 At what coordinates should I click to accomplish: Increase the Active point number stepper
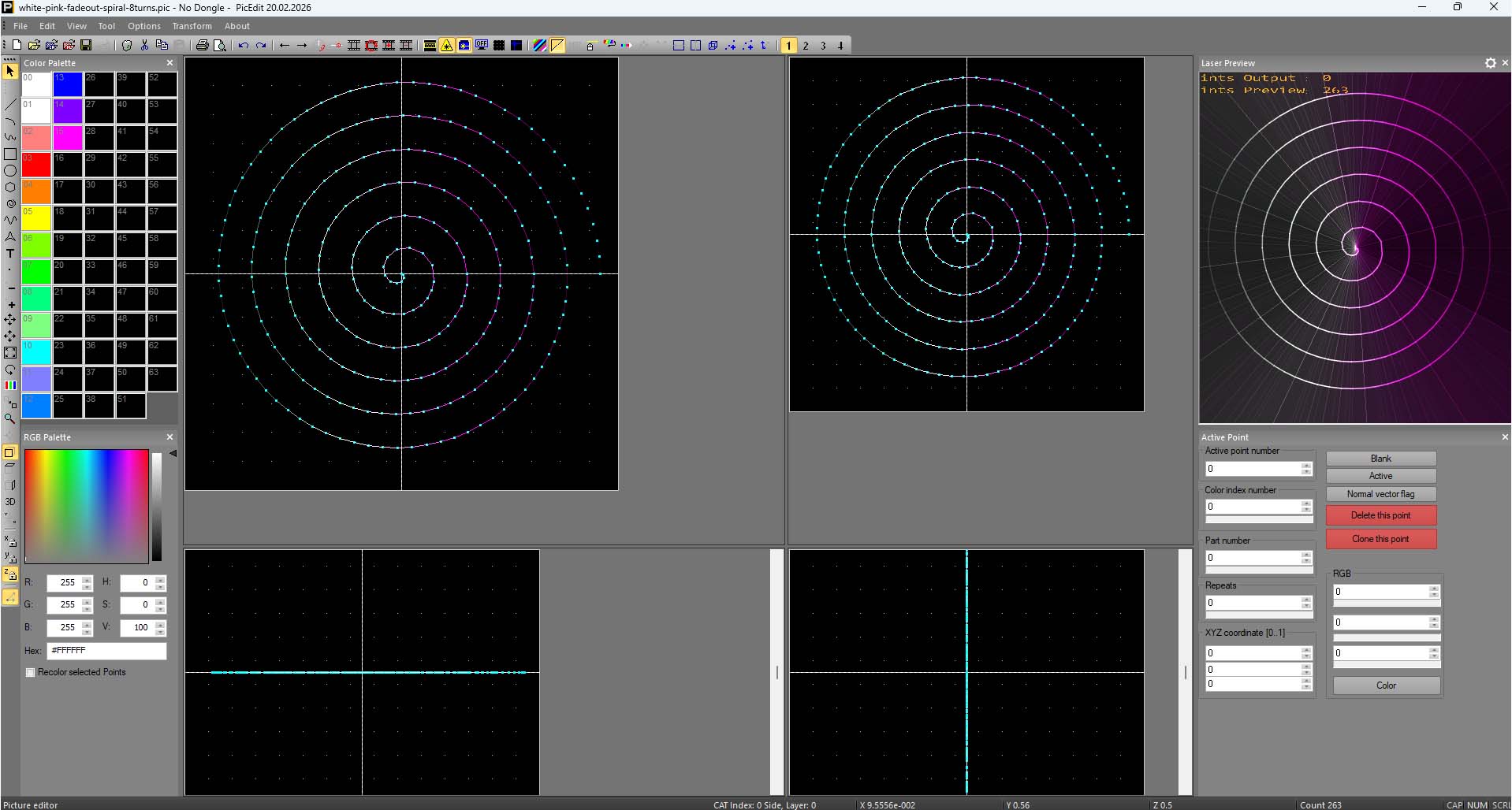click(1306, 465)
